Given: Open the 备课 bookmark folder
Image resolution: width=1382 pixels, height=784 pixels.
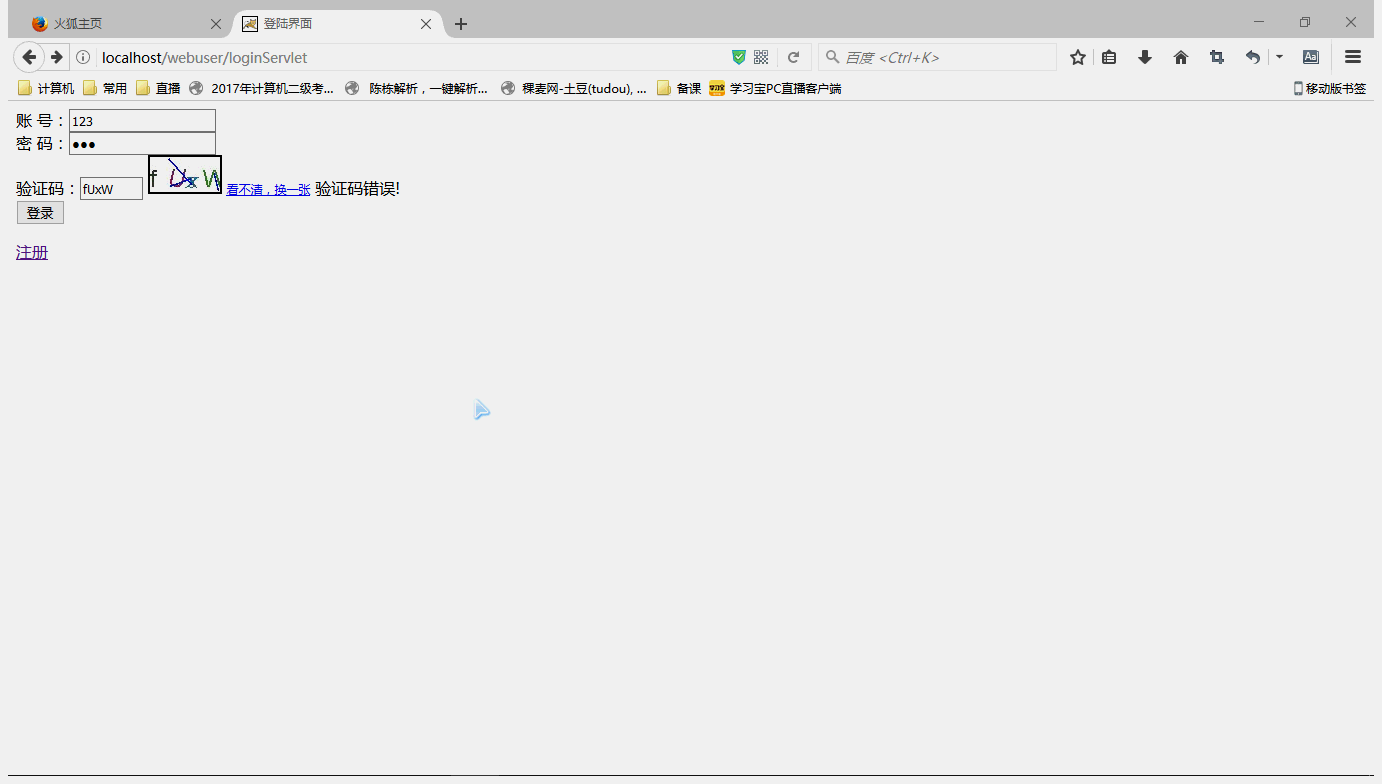Looking at the screenshot, I should click(679, 88).
